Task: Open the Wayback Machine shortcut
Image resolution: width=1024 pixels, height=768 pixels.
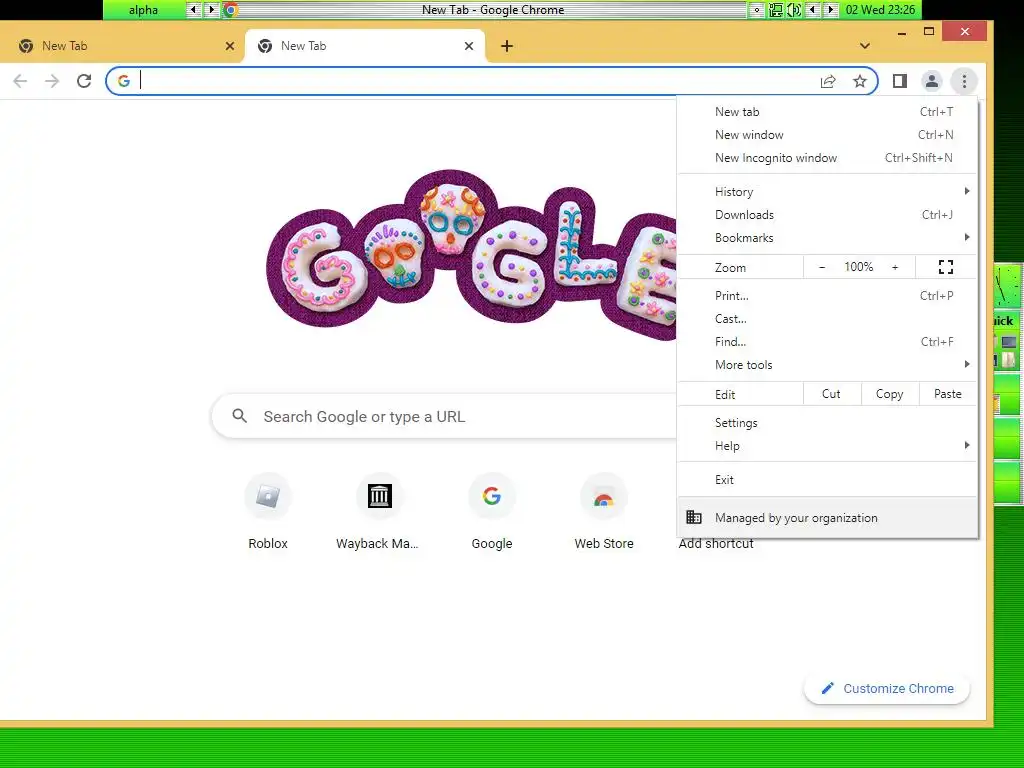Action: coord(379,513)
